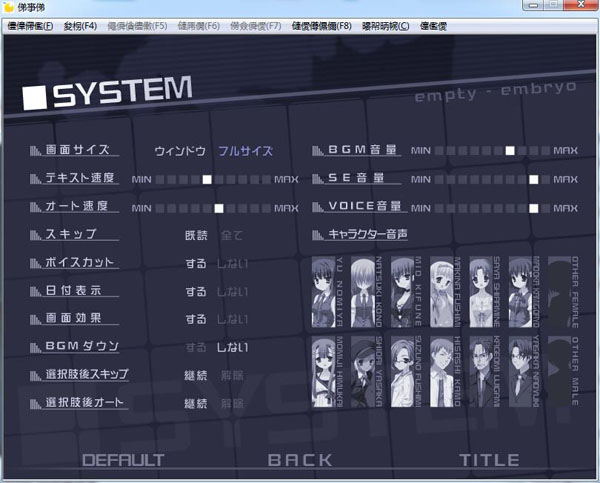Click the 選択肢後オート label
The height and width of the screenshot is (483, 600).
pyautogui.click(x=85, y=402)
